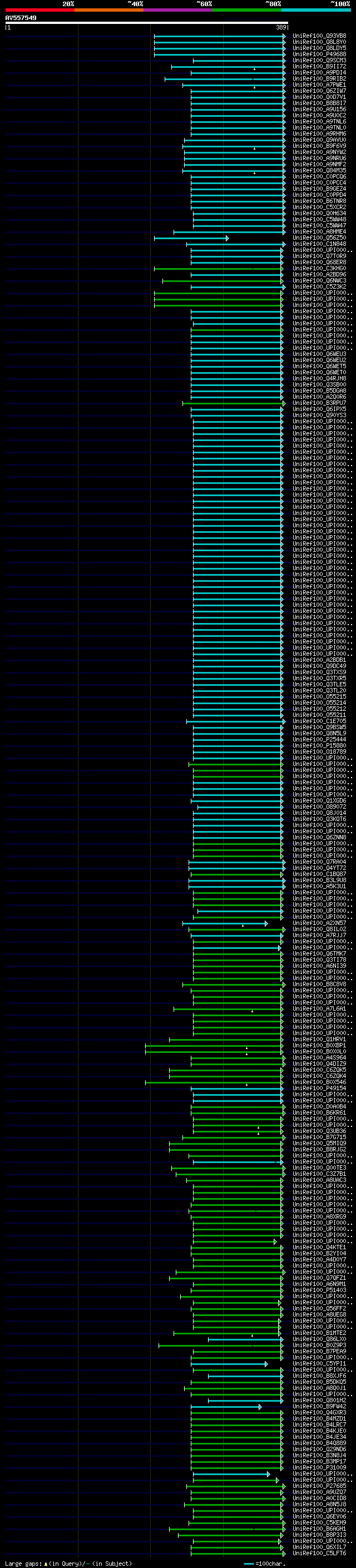Click the UniRef100_Q3TXS9 label

pyautogui.click(x=319, y=672)
